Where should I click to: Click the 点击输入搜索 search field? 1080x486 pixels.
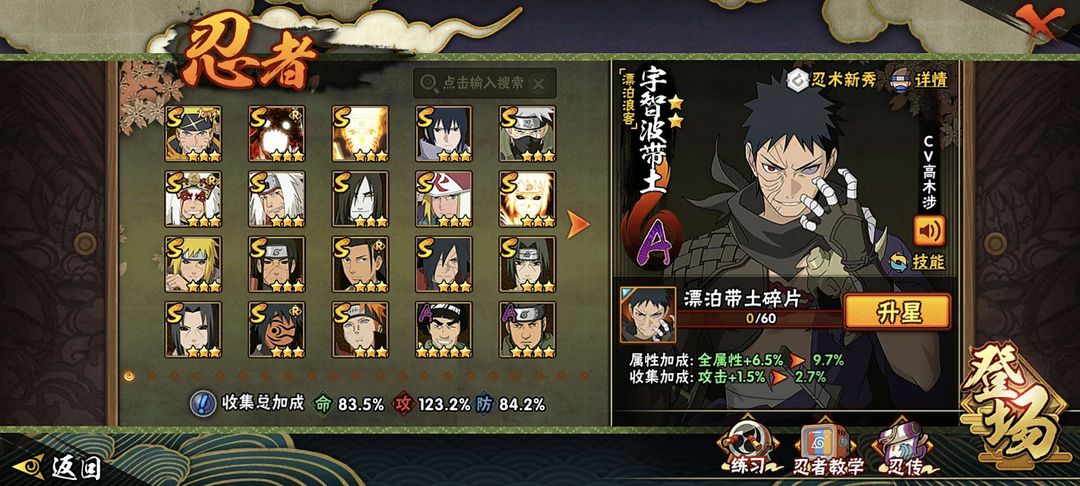(x=484, y=83)
